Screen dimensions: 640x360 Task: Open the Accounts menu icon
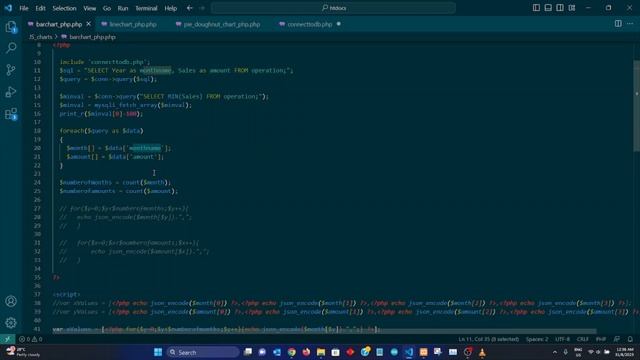tap(11, 301)
